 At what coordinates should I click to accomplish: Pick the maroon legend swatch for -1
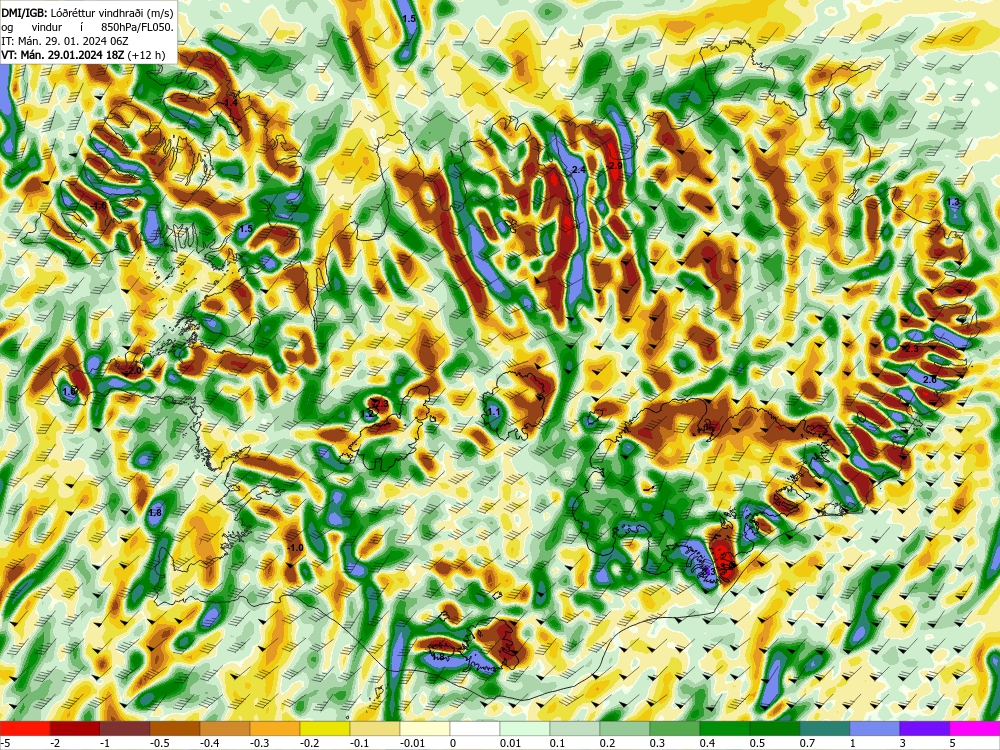(x=125, y=728)
